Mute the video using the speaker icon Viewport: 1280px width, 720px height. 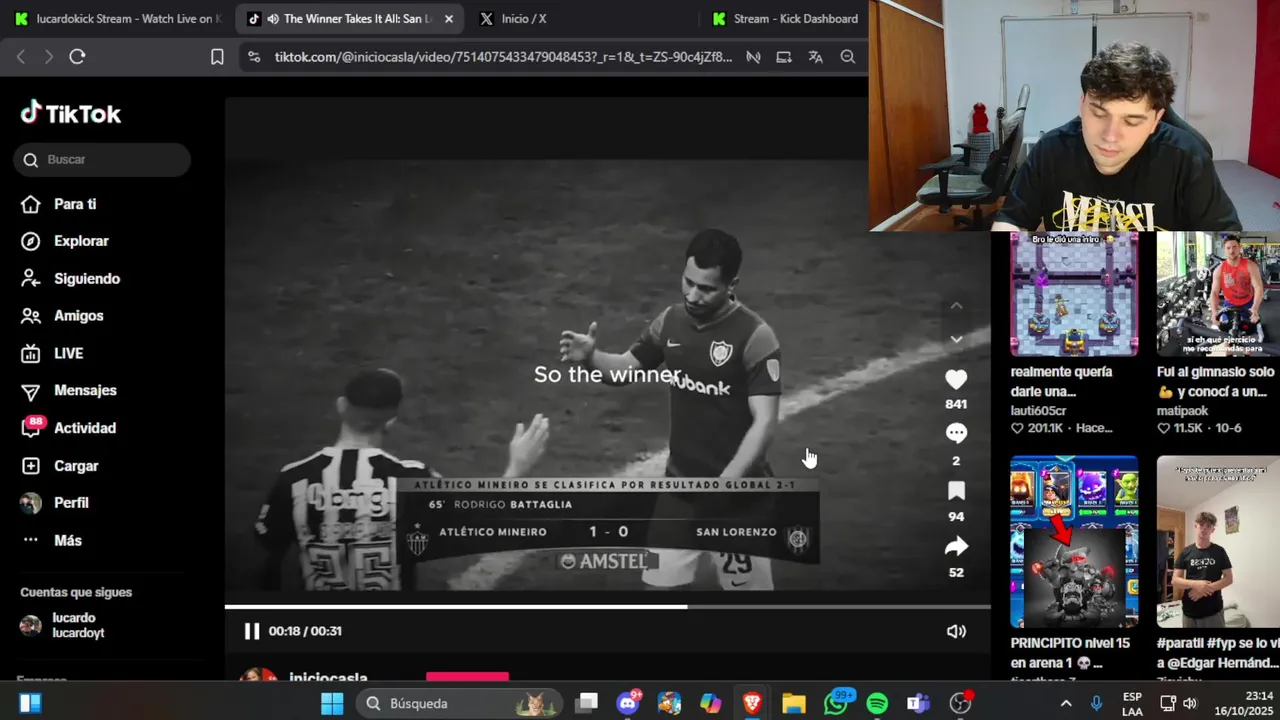pyautogui.click(x=956, y=631)
